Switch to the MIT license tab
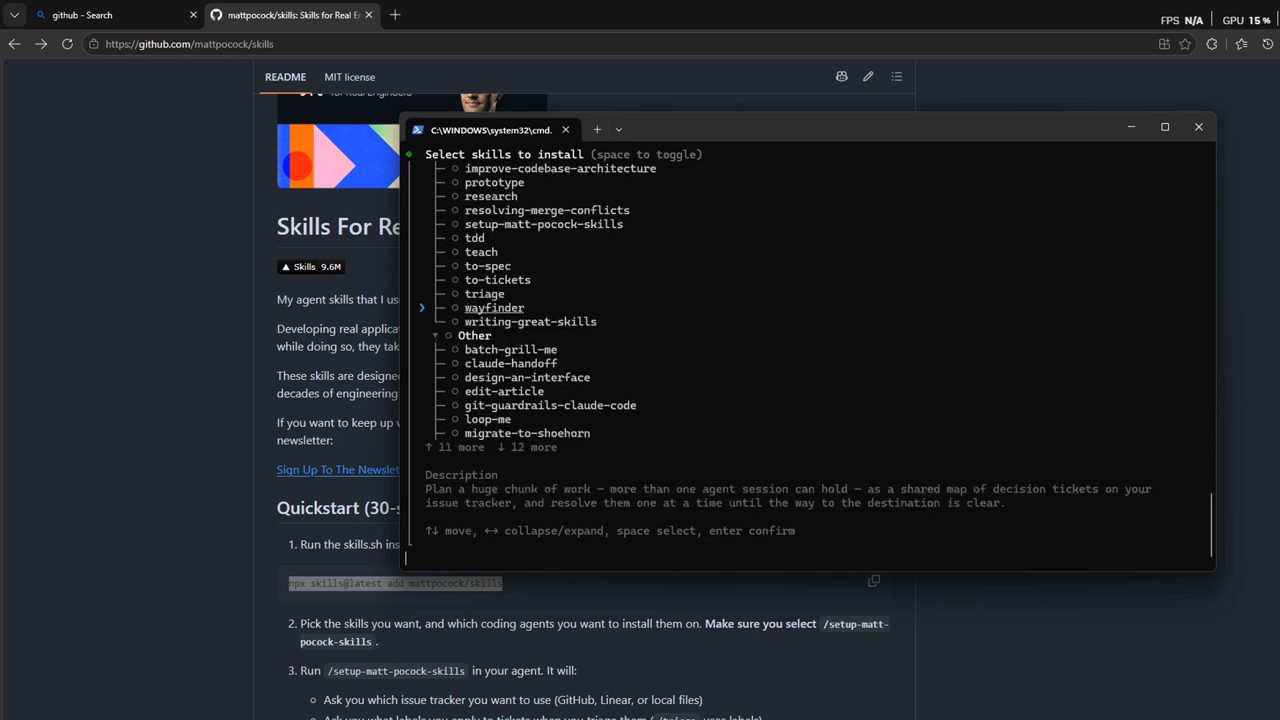The width and height of the screenshot is (1280, 720). click(349, 77)
